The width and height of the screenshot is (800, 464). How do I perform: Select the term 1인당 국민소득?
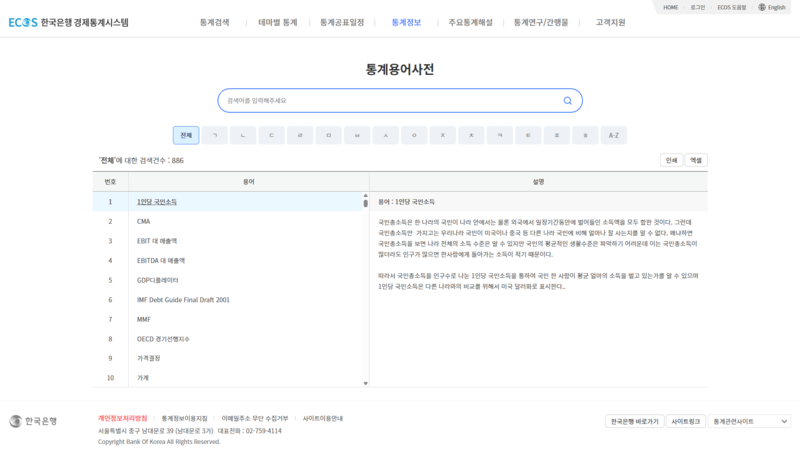point(157,202)
